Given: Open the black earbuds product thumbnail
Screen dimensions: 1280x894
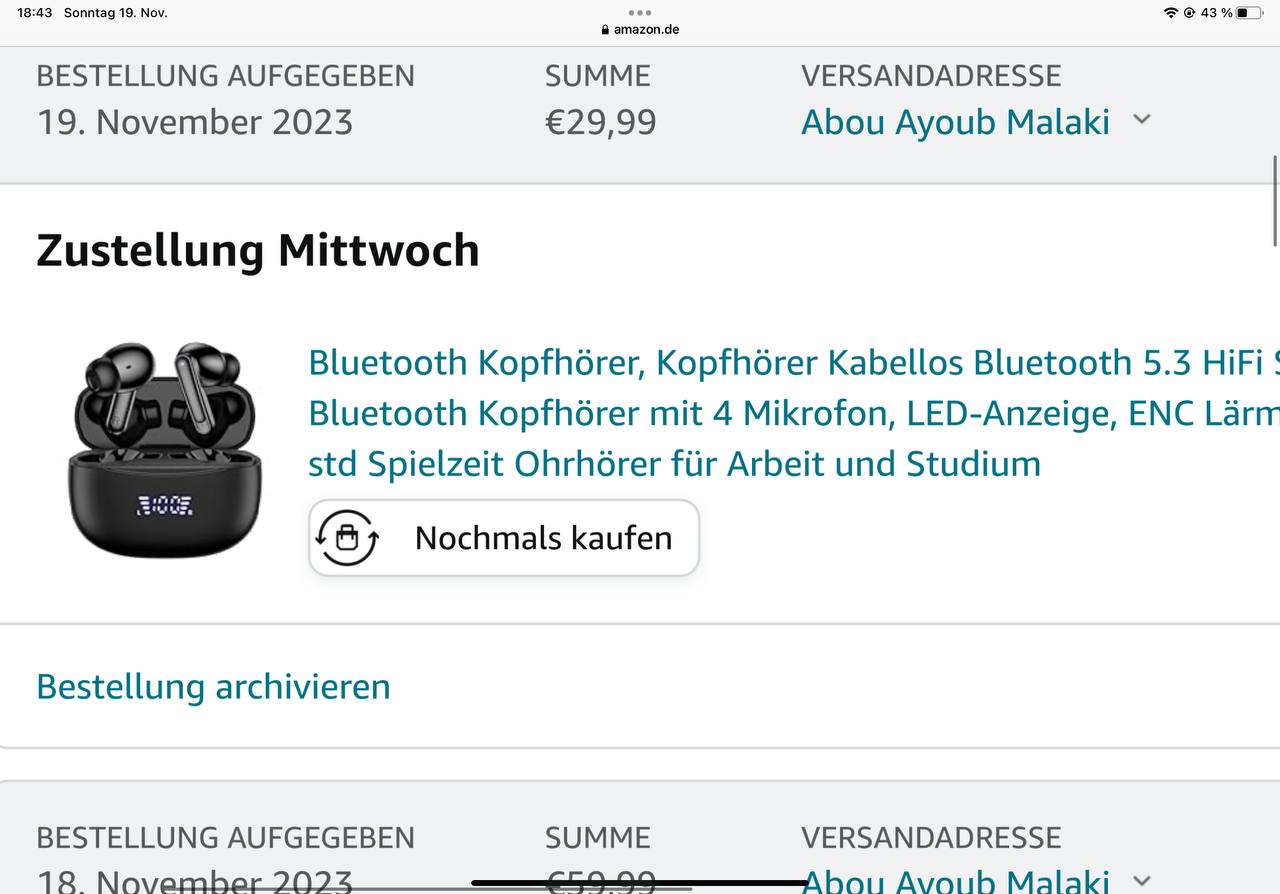Looking at the screenshot, I should click(x=165, y=448).
